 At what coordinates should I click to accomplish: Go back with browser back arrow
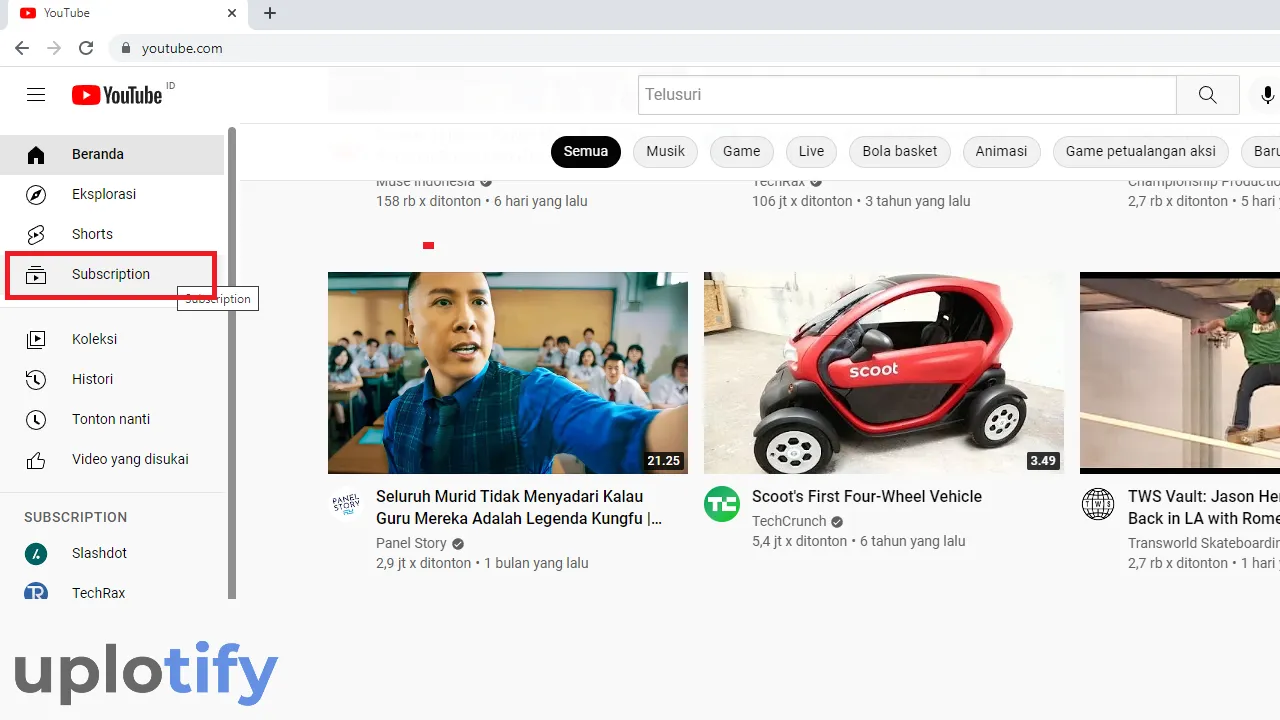[22, 48]
